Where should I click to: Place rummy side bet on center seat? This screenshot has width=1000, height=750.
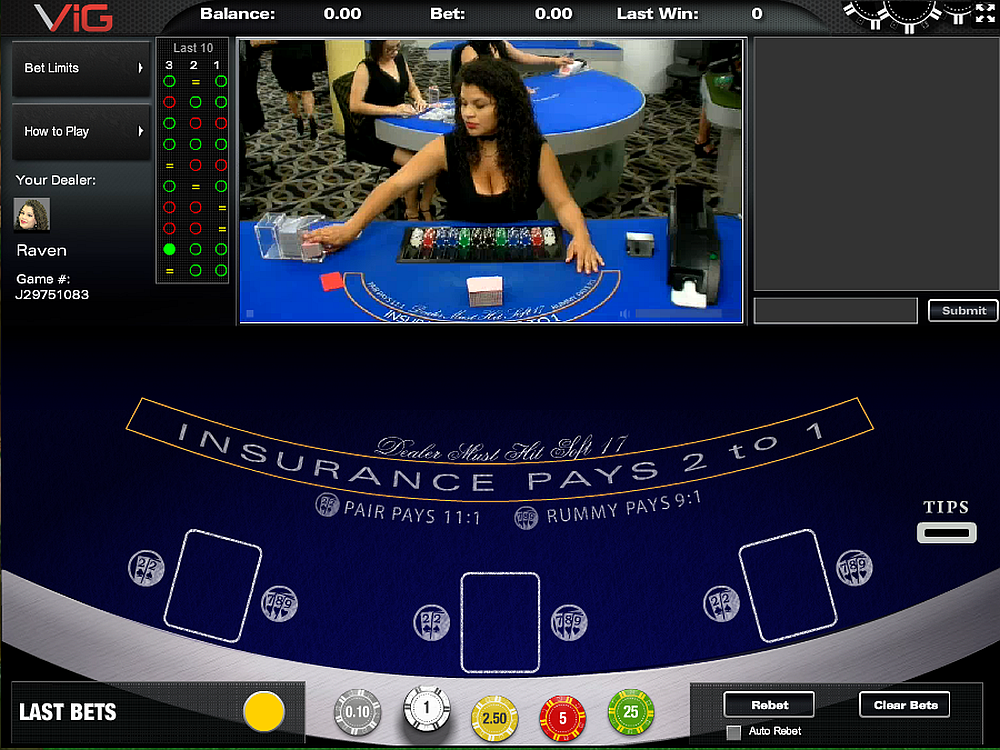coord(569,622)
